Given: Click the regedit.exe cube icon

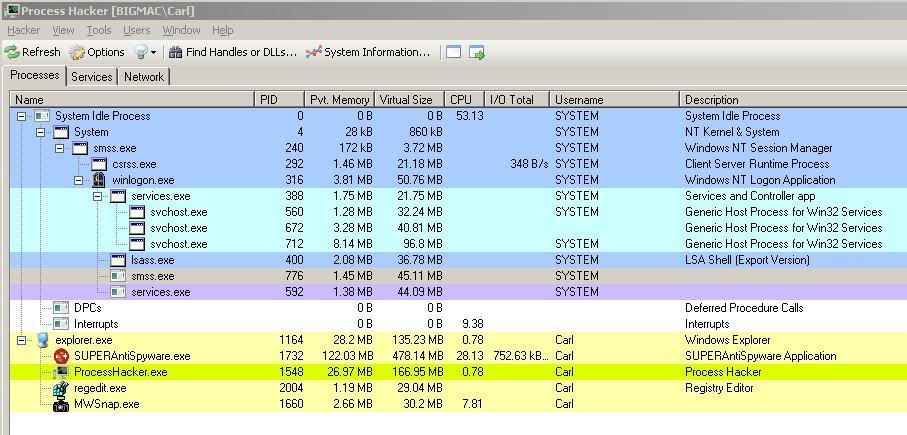Looking at the screenshot, I should (x=61, y=388).
